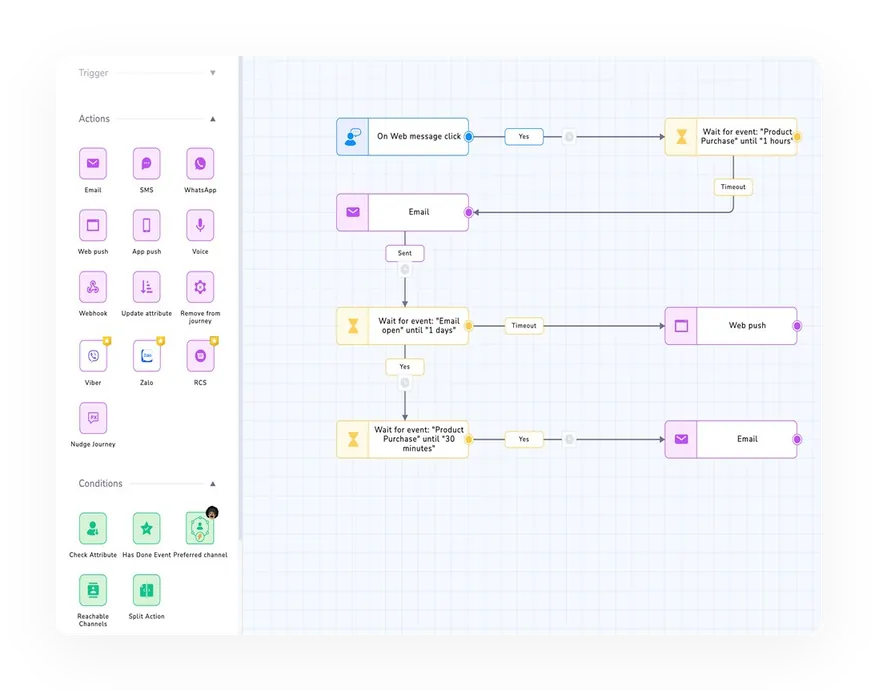
Task: Select the On Web message click trigger node
Action: point(403,136)
